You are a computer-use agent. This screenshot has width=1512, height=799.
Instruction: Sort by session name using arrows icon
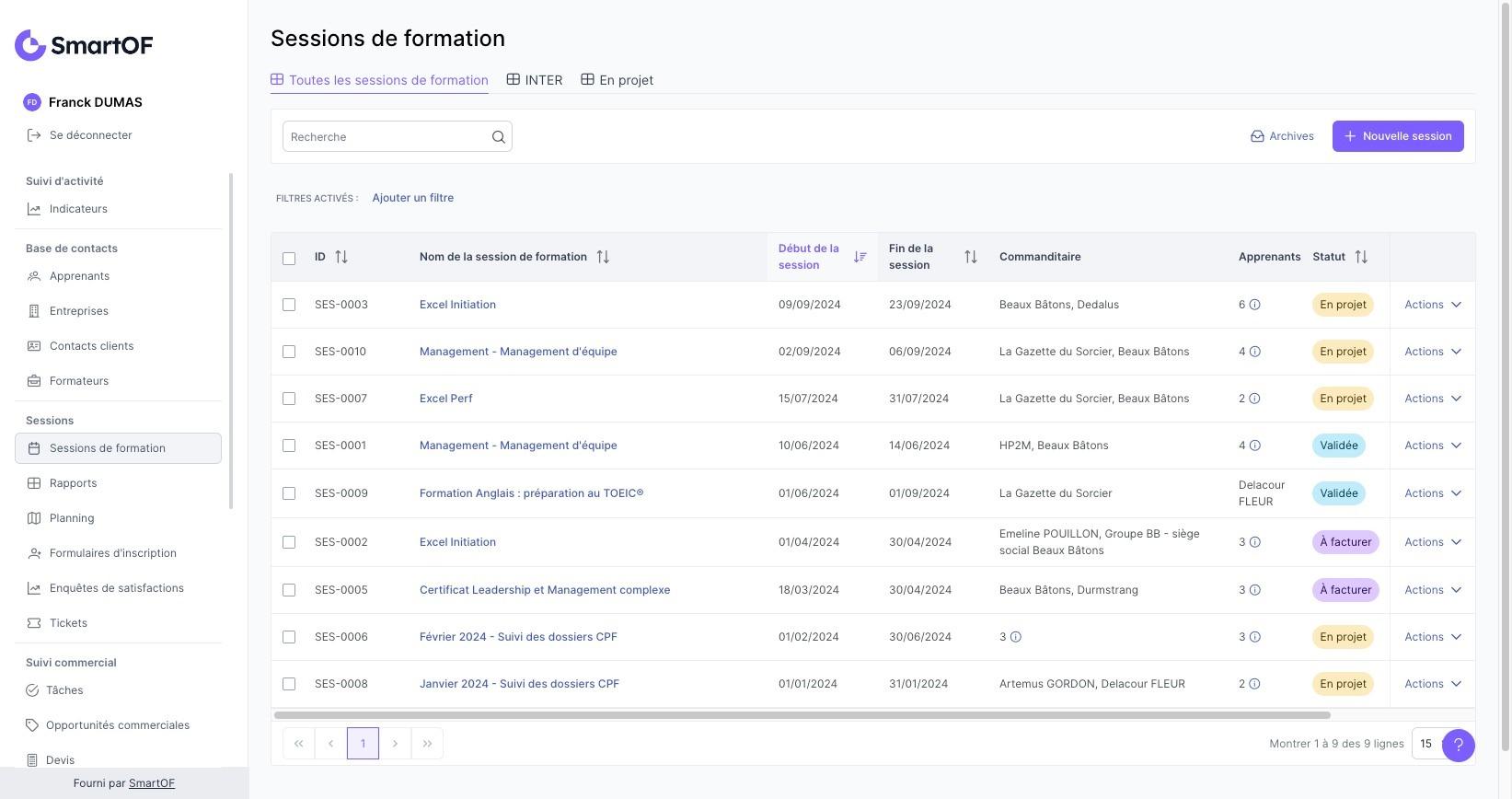coord(603,257)
